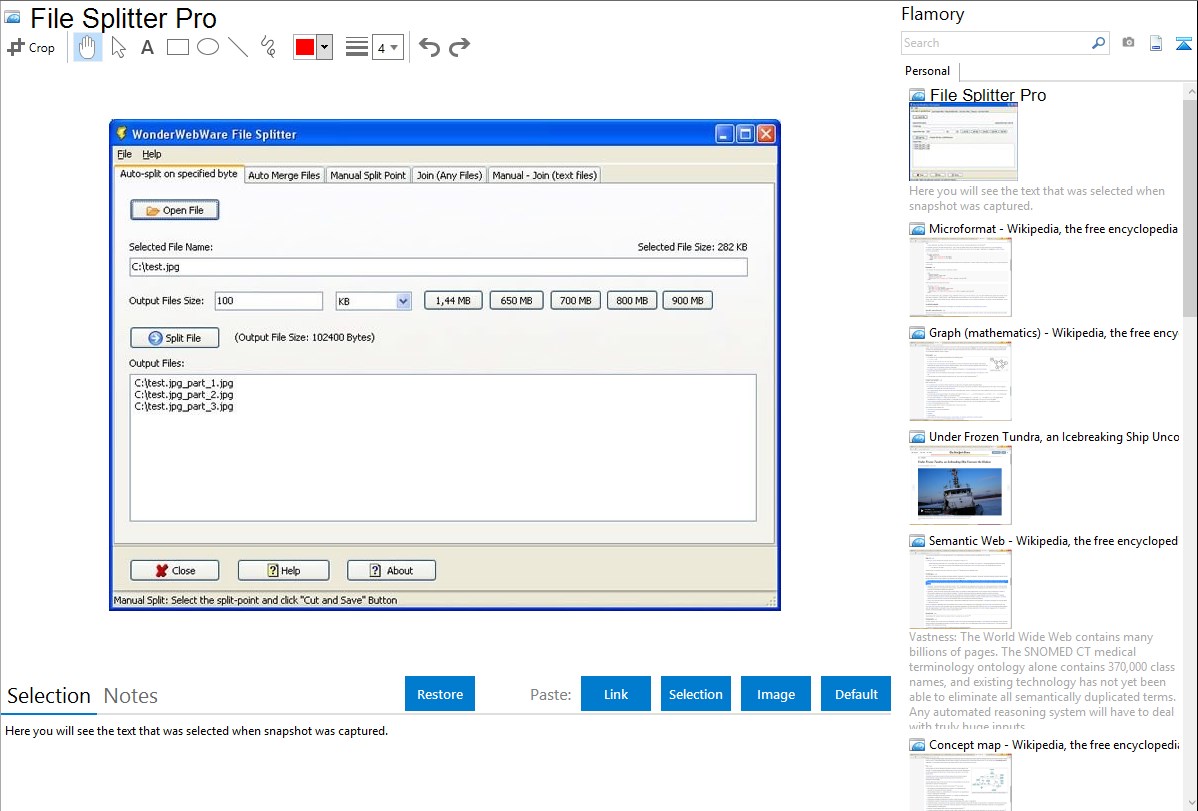Select the 900 MB preset size
1198x811 pixels.
pos(688,301)
